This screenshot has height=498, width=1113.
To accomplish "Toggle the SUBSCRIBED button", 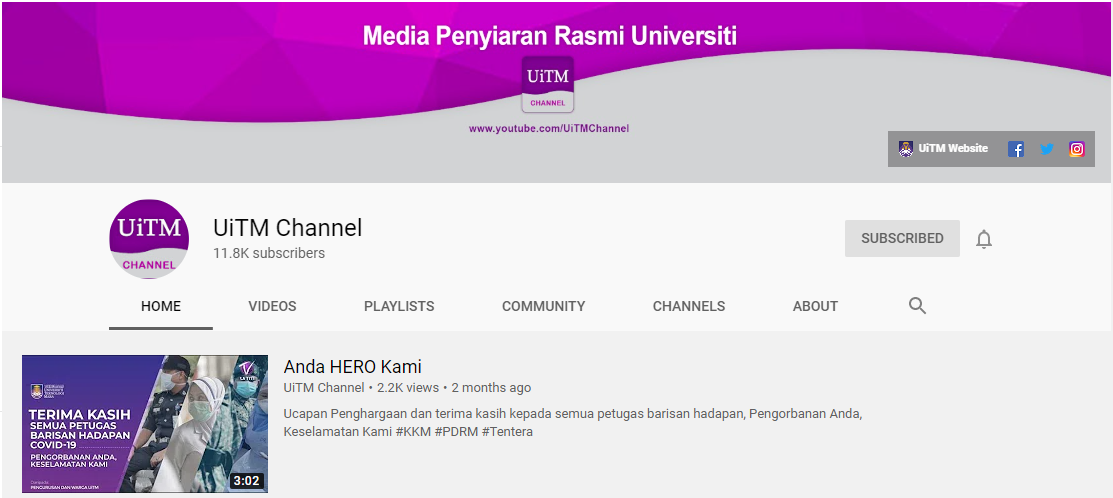I will (902, 238).
